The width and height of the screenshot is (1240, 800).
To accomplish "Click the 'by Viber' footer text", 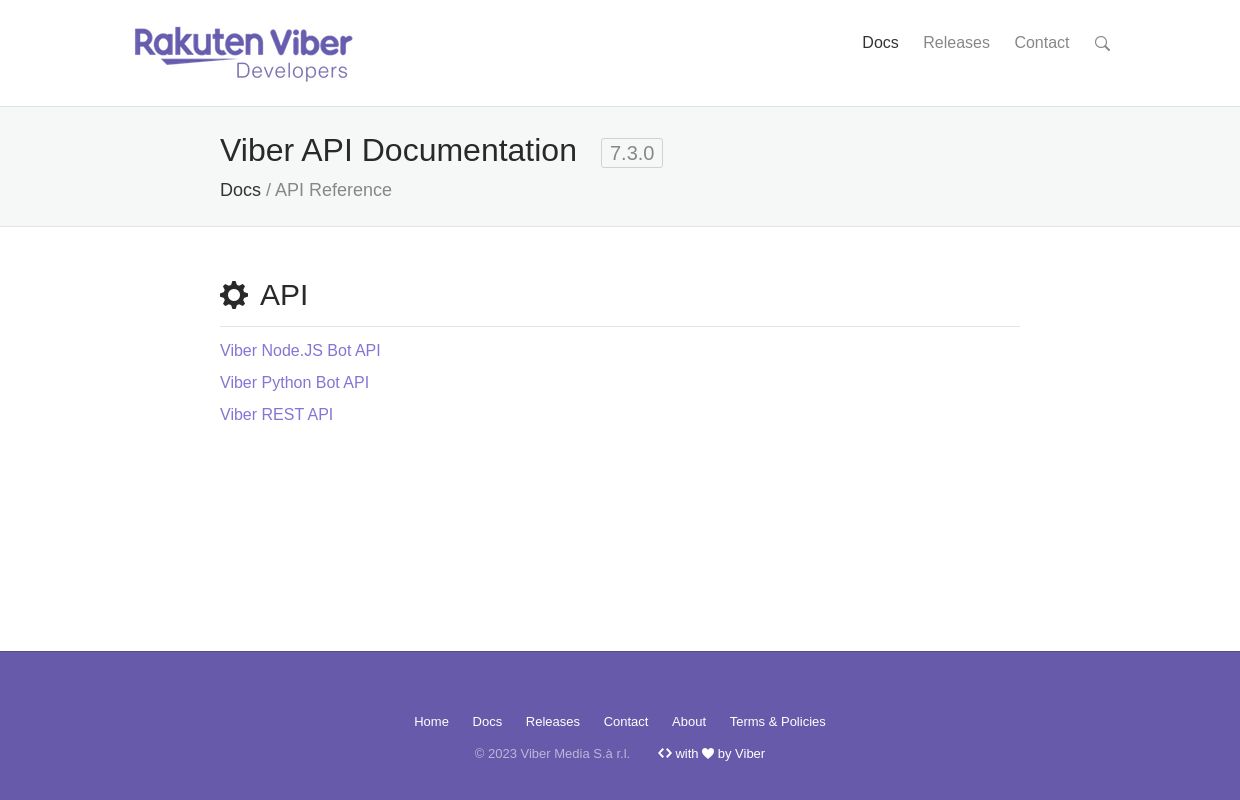I will pos(741,754).
